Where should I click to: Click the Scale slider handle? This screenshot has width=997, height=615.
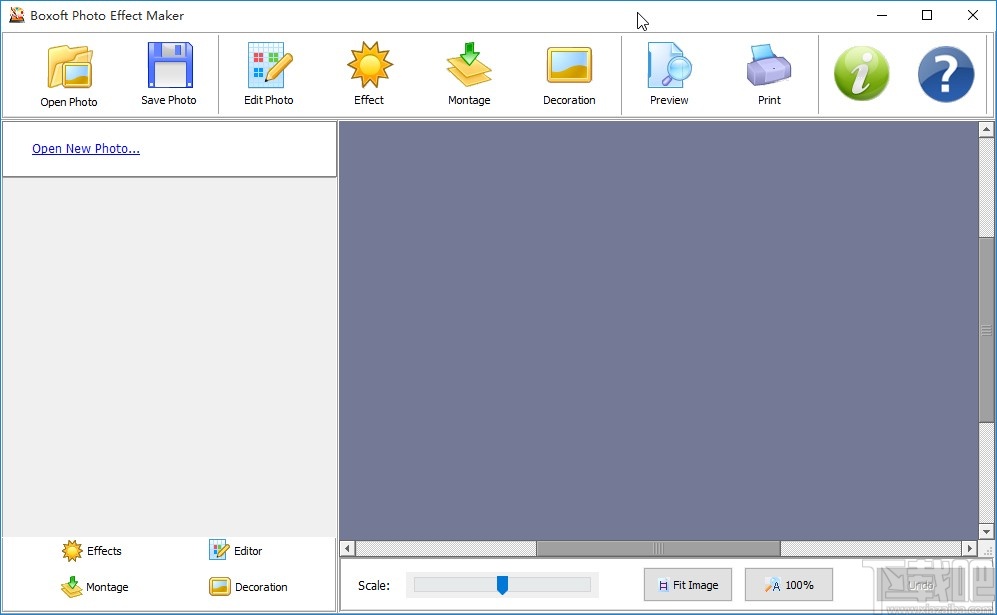point(502,585)
